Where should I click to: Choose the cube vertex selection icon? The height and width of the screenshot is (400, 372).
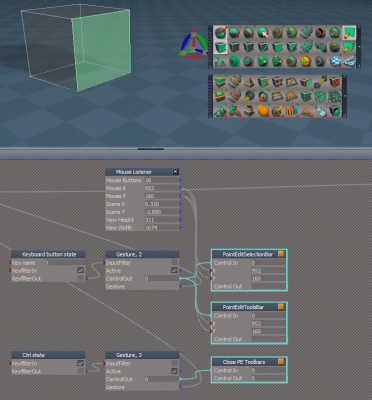click(x=235, y=47)
